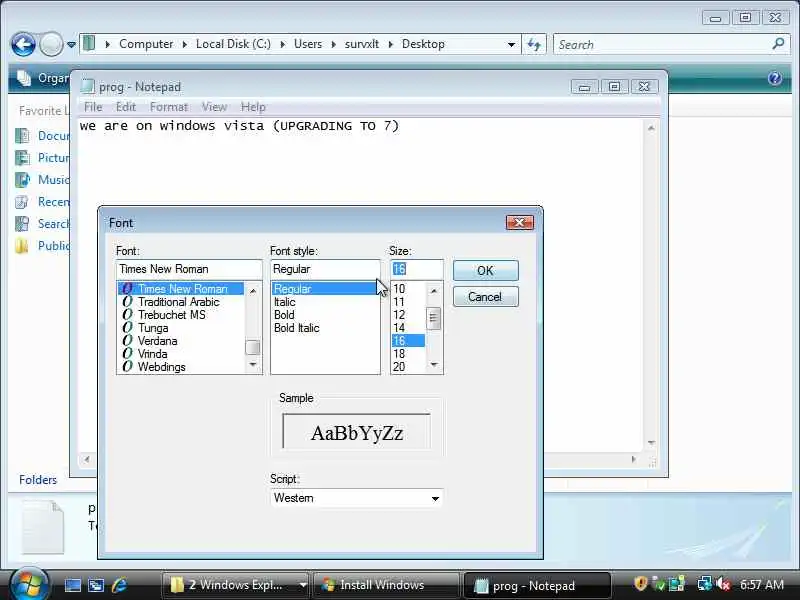
Task: Choose Italic font style
Action: click(x=324, y=302)
